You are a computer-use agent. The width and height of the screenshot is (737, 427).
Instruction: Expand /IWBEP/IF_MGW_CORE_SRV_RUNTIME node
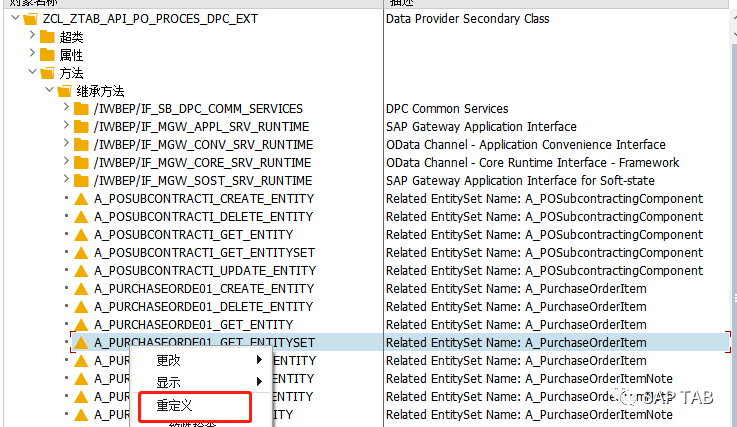point(66,161)
